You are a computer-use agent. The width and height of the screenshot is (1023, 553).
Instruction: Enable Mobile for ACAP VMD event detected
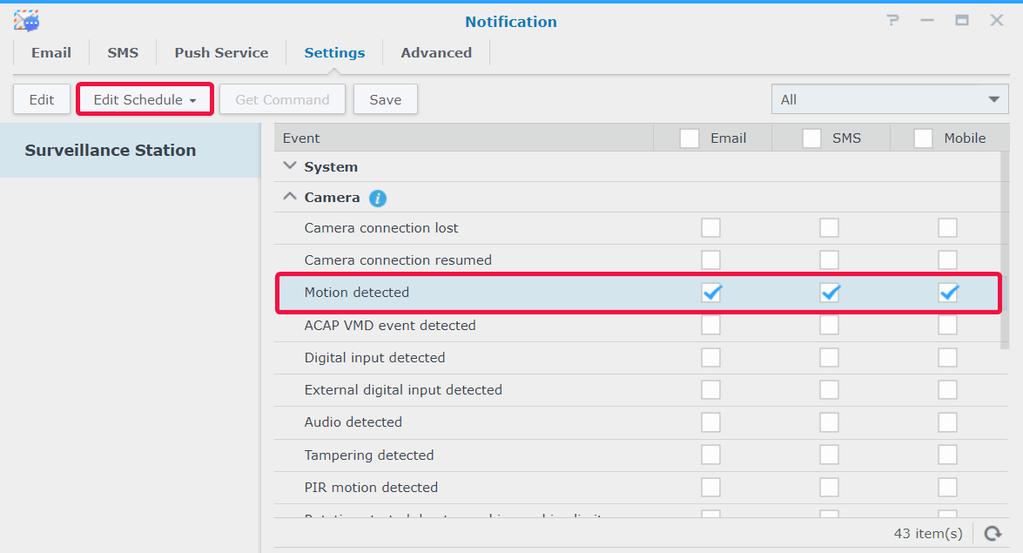pyautogui.click(x=947, y=325)
